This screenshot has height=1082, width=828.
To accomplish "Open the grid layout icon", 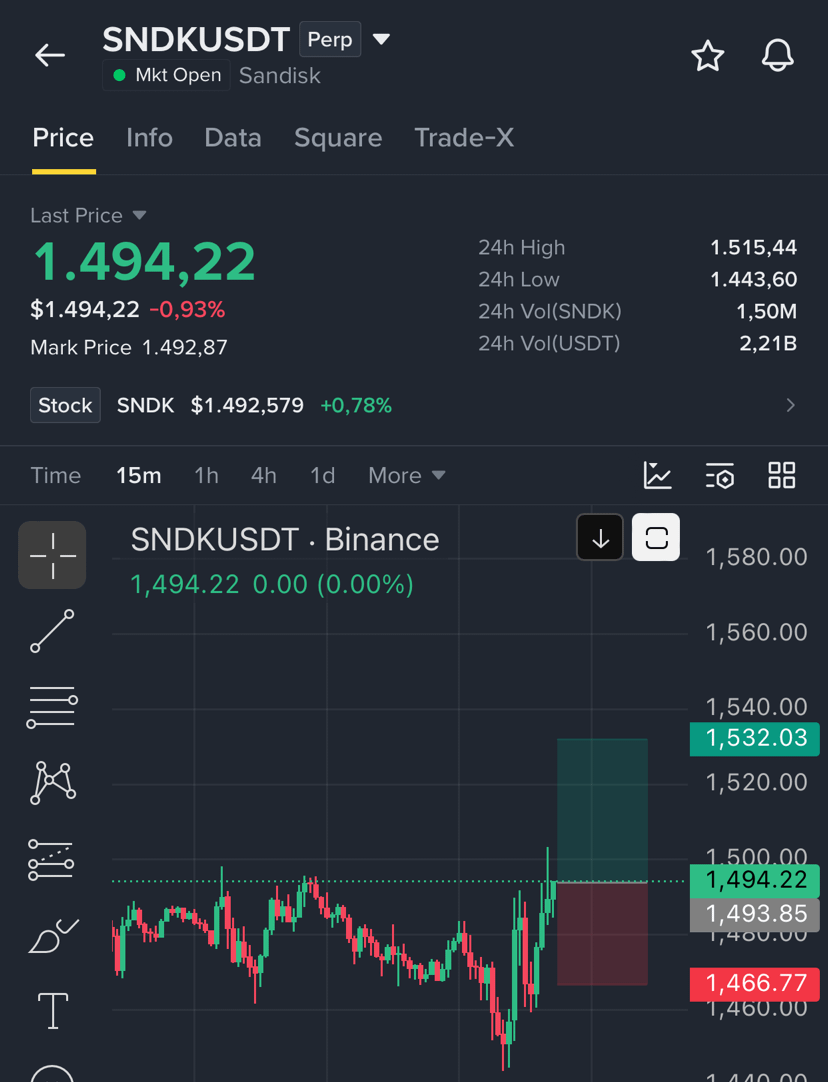I will [782, 475].
